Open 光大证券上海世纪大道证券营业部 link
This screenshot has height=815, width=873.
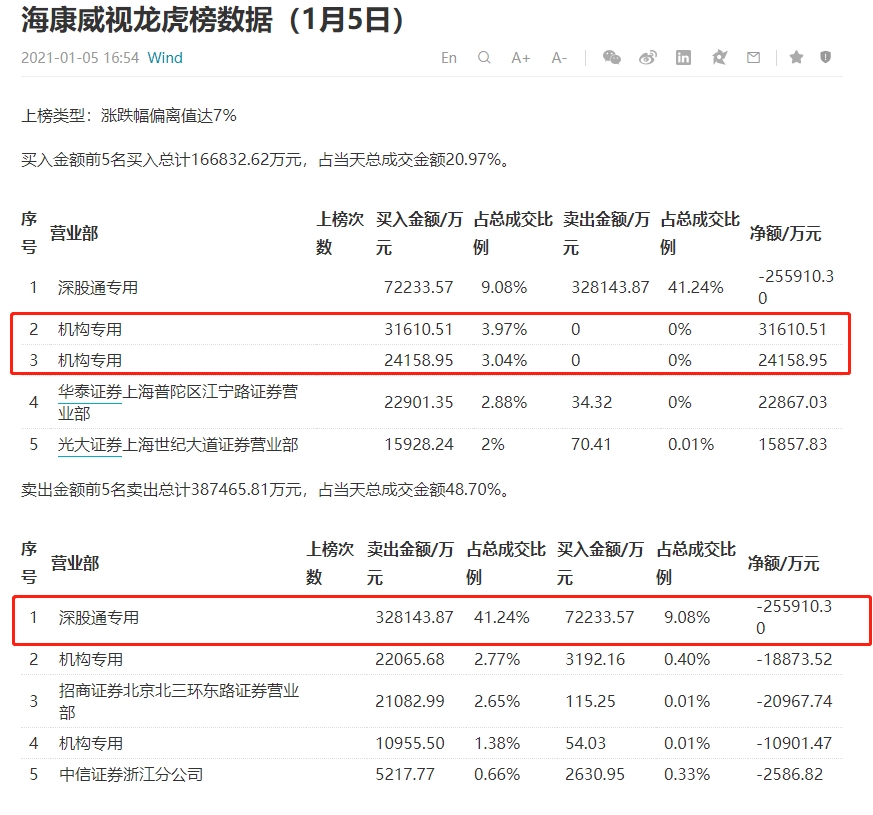178,445
